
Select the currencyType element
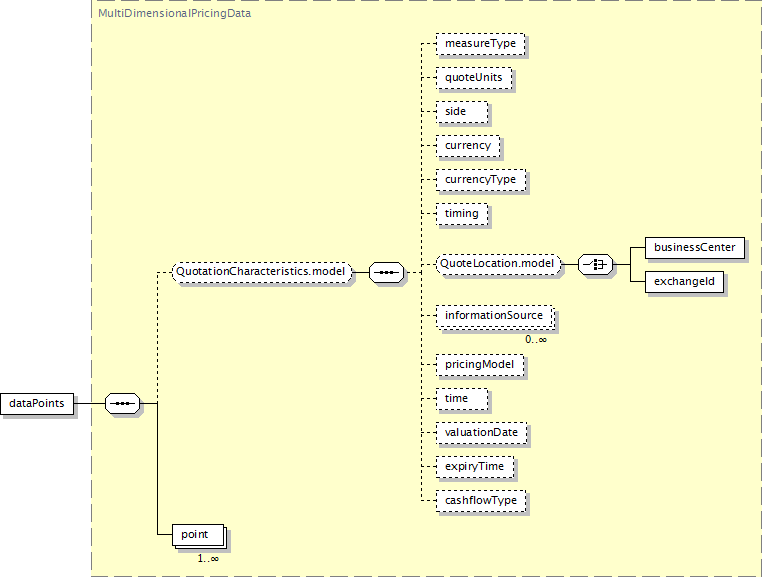(x=481, y=180)
